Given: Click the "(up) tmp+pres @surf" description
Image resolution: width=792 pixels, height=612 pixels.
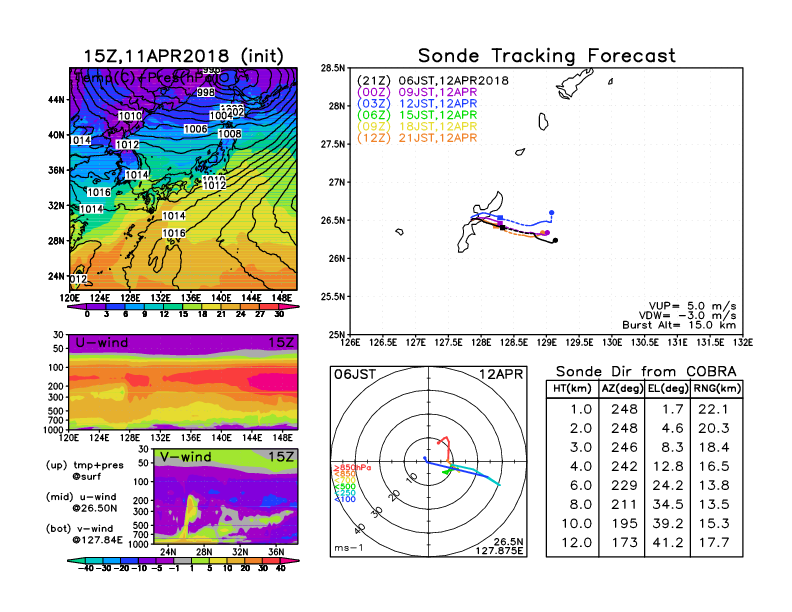Looking at the screenshot, I should click(x=85, y=471).
